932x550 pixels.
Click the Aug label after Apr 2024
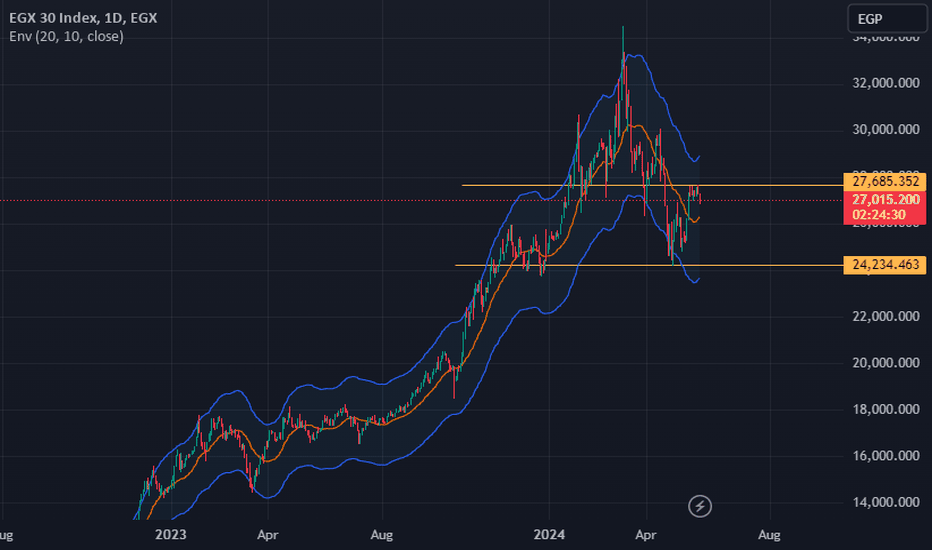pos(769,535)
